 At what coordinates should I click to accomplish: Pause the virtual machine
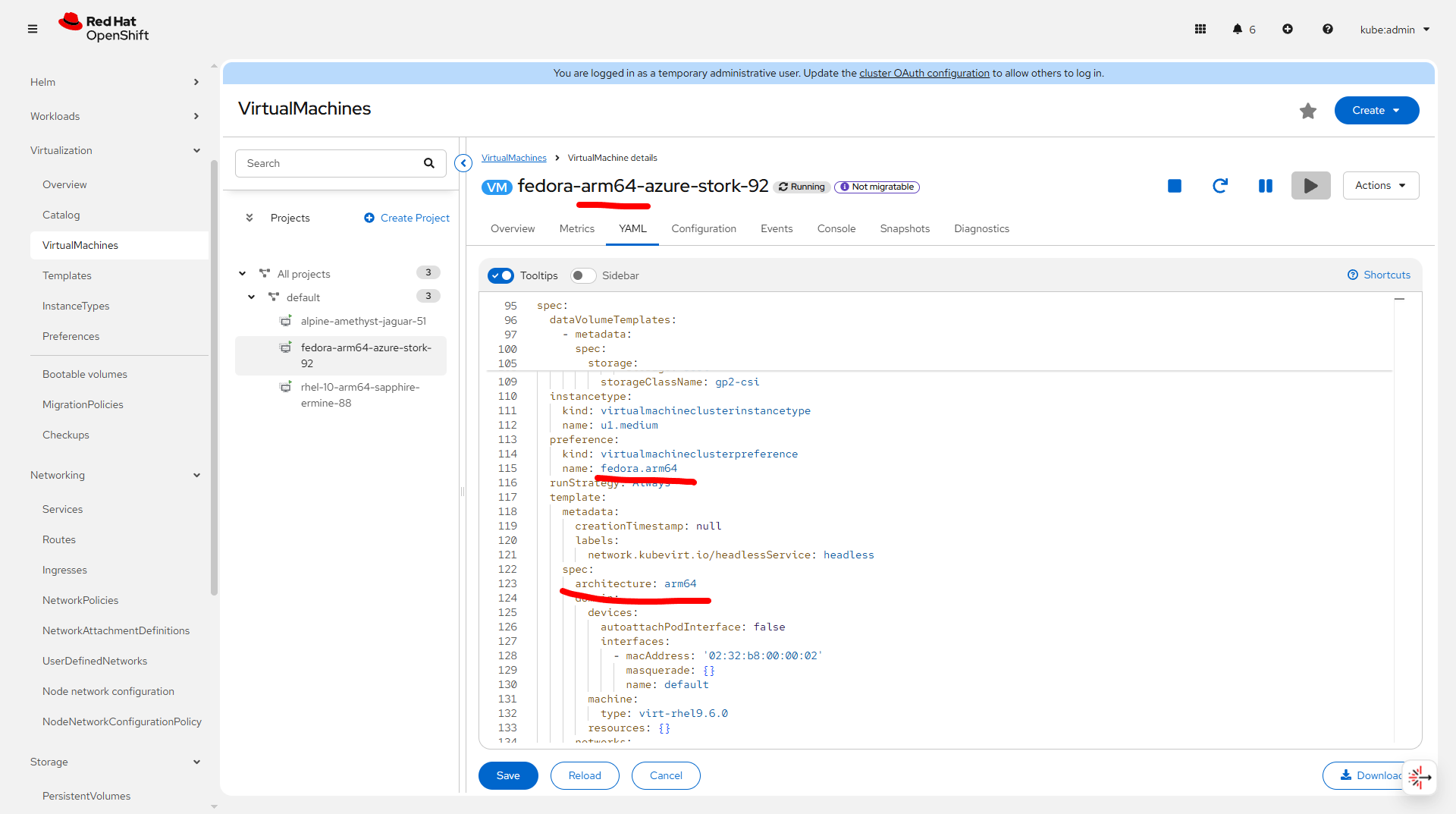(1266, 186)
